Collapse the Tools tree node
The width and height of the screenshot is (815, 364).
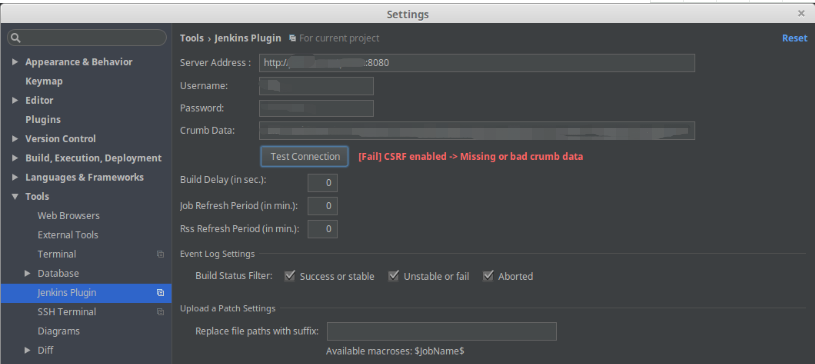click(15, 197)
